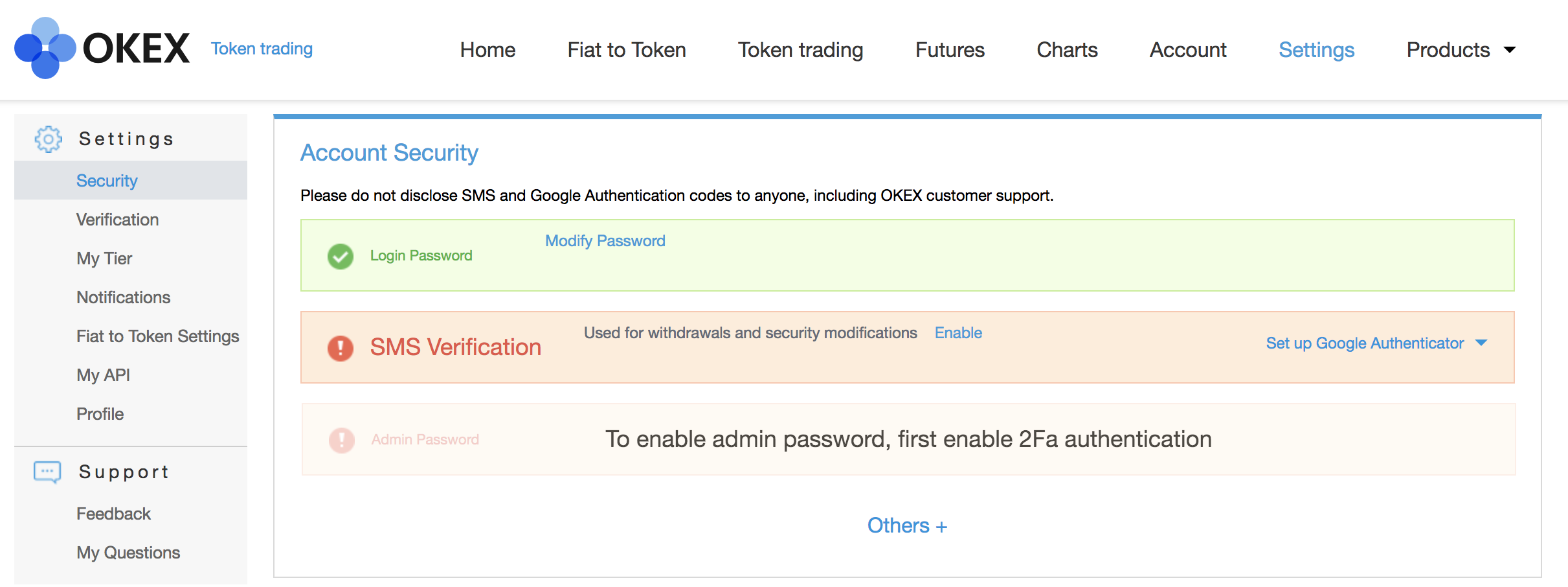This screenshot has width=1568, height=587.
Task: Go to the Home menu item
Action: pos(487,50)
